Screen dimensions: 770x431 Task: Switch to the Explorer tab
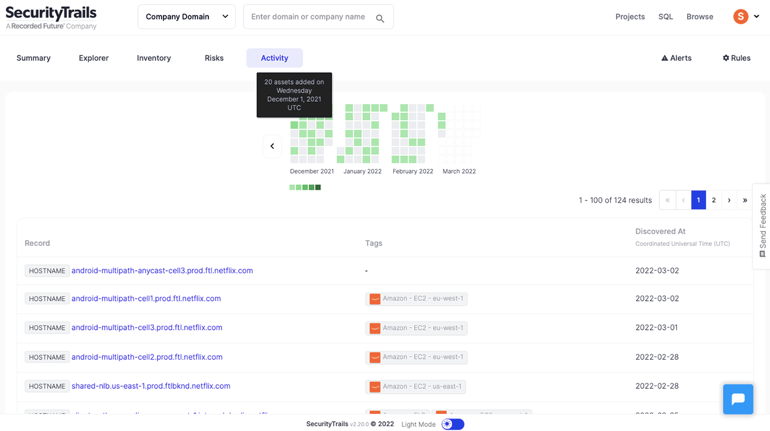93,58
